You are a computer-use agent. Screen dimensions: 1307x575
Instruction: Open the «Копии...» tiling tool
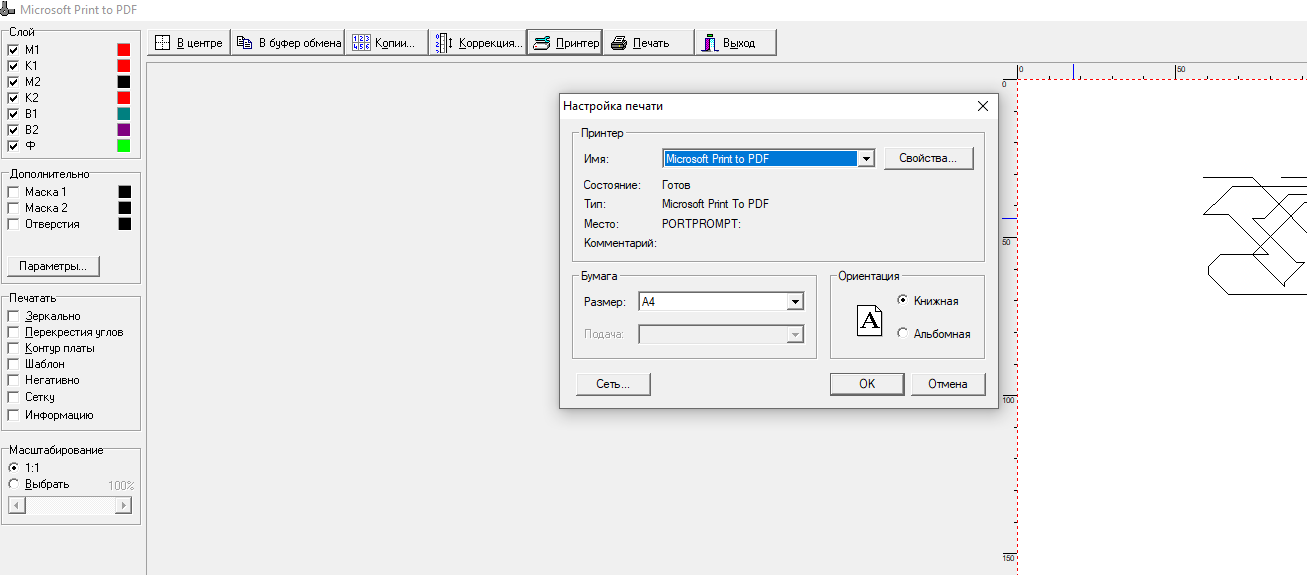361,43
